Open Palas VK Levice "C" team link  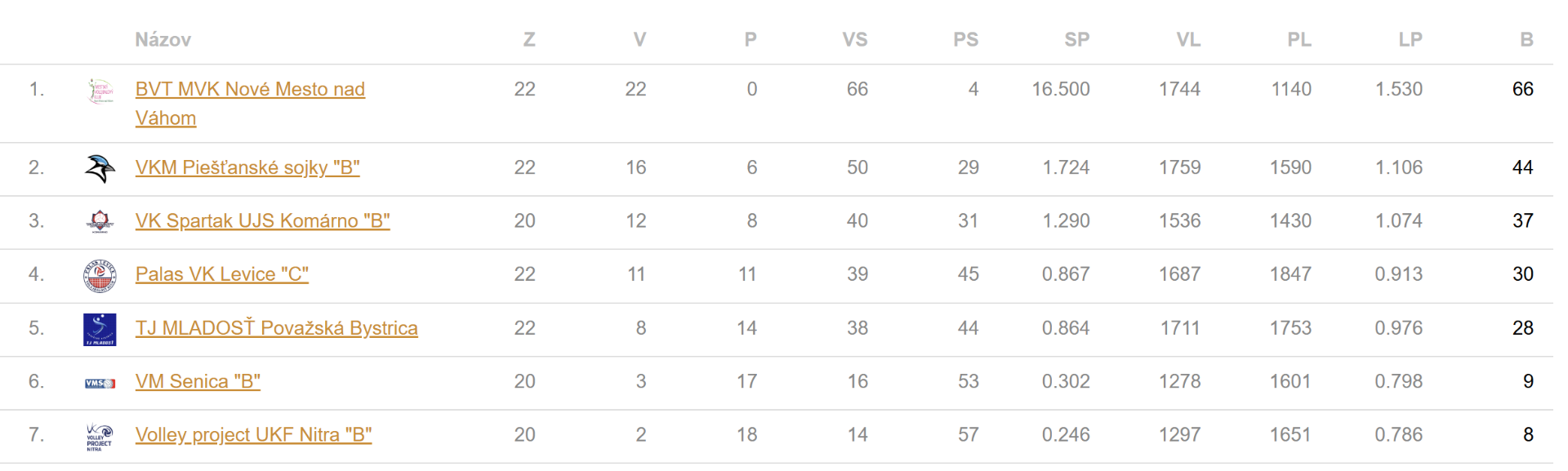click(x=222, y=274)
